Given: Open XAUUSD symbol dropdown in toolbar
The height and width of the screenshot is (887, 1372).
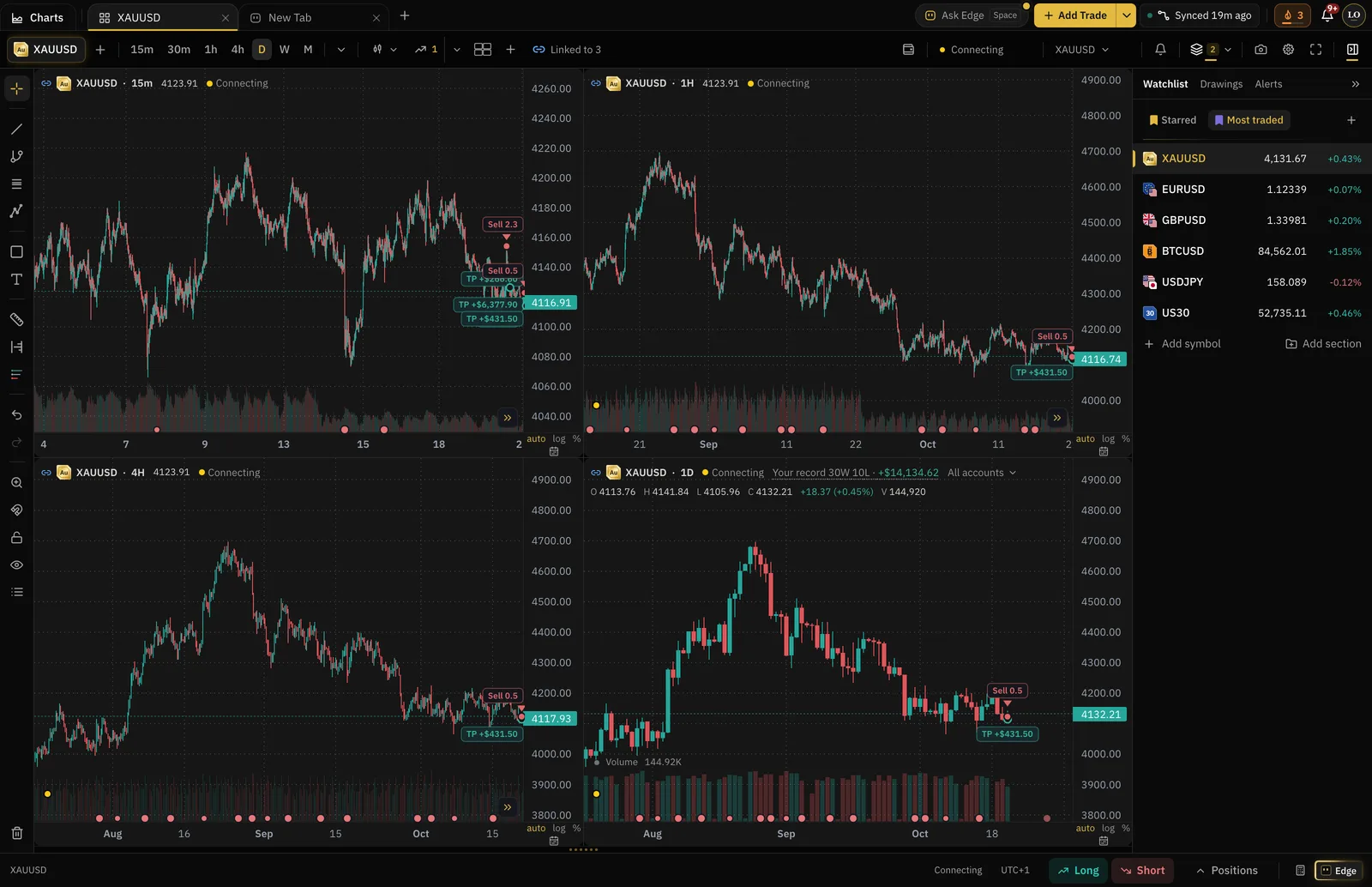Looking at the screenshot, I should pyautogui.click(x=1081, y=50).
